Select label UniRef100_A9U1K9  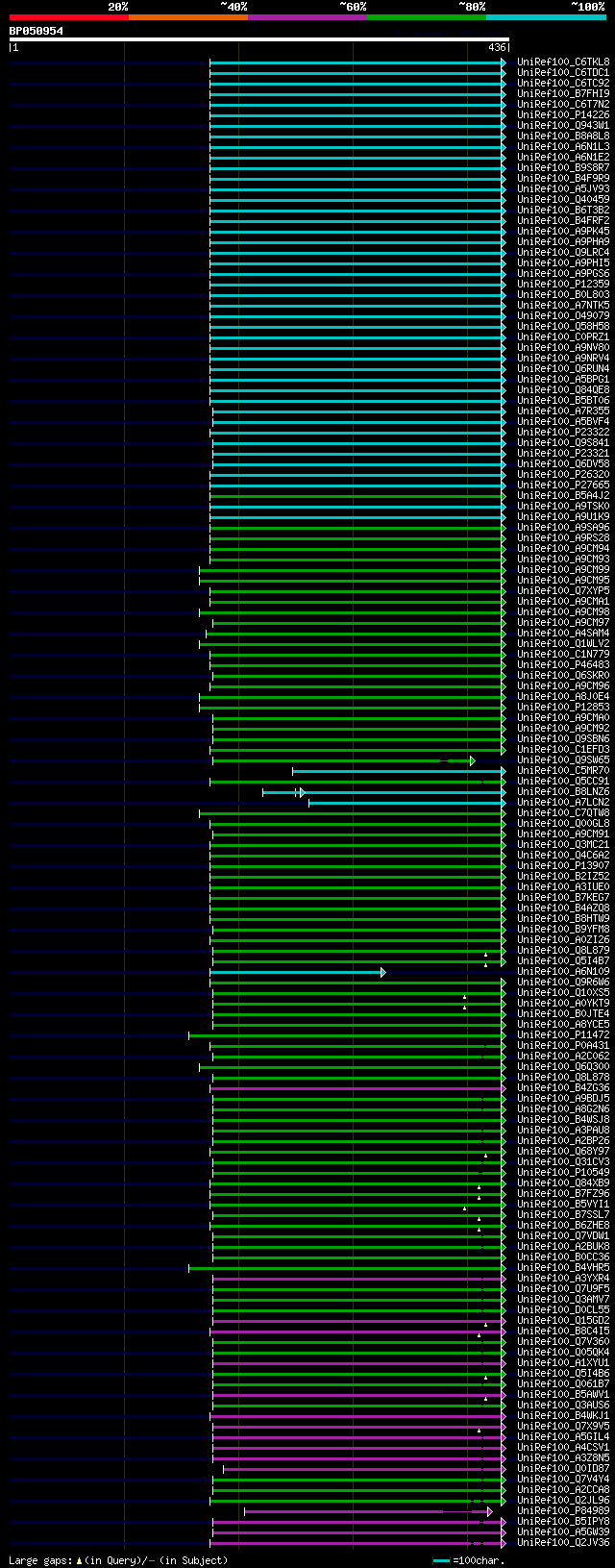(563, 517)
